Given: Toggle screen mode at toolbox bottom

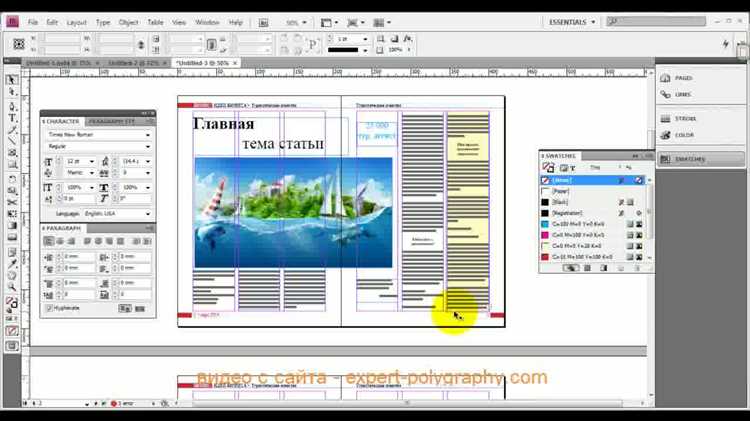Looking at the screenshot, I should pos(12,346).
